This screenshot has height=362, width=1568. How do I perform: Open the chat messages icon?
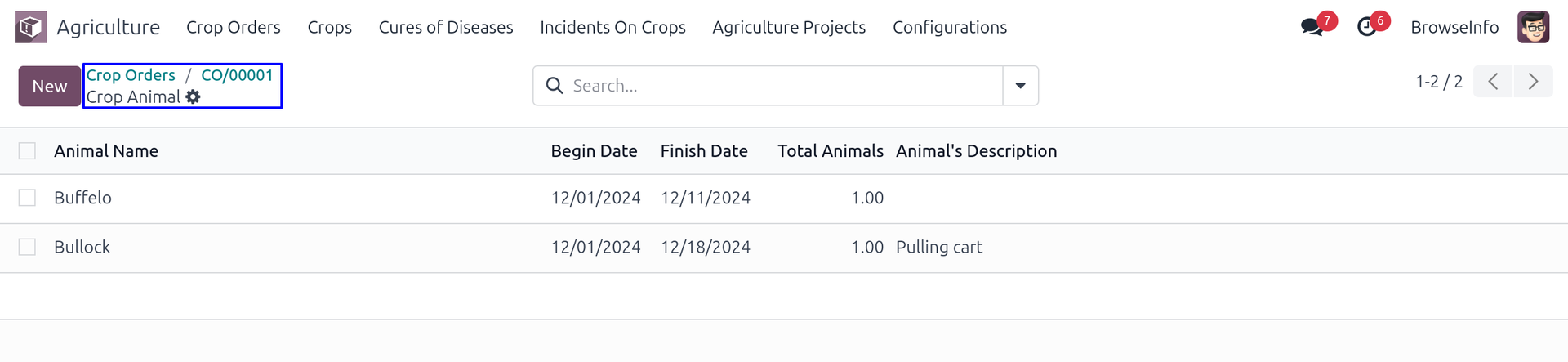(x=1312, y=27)
